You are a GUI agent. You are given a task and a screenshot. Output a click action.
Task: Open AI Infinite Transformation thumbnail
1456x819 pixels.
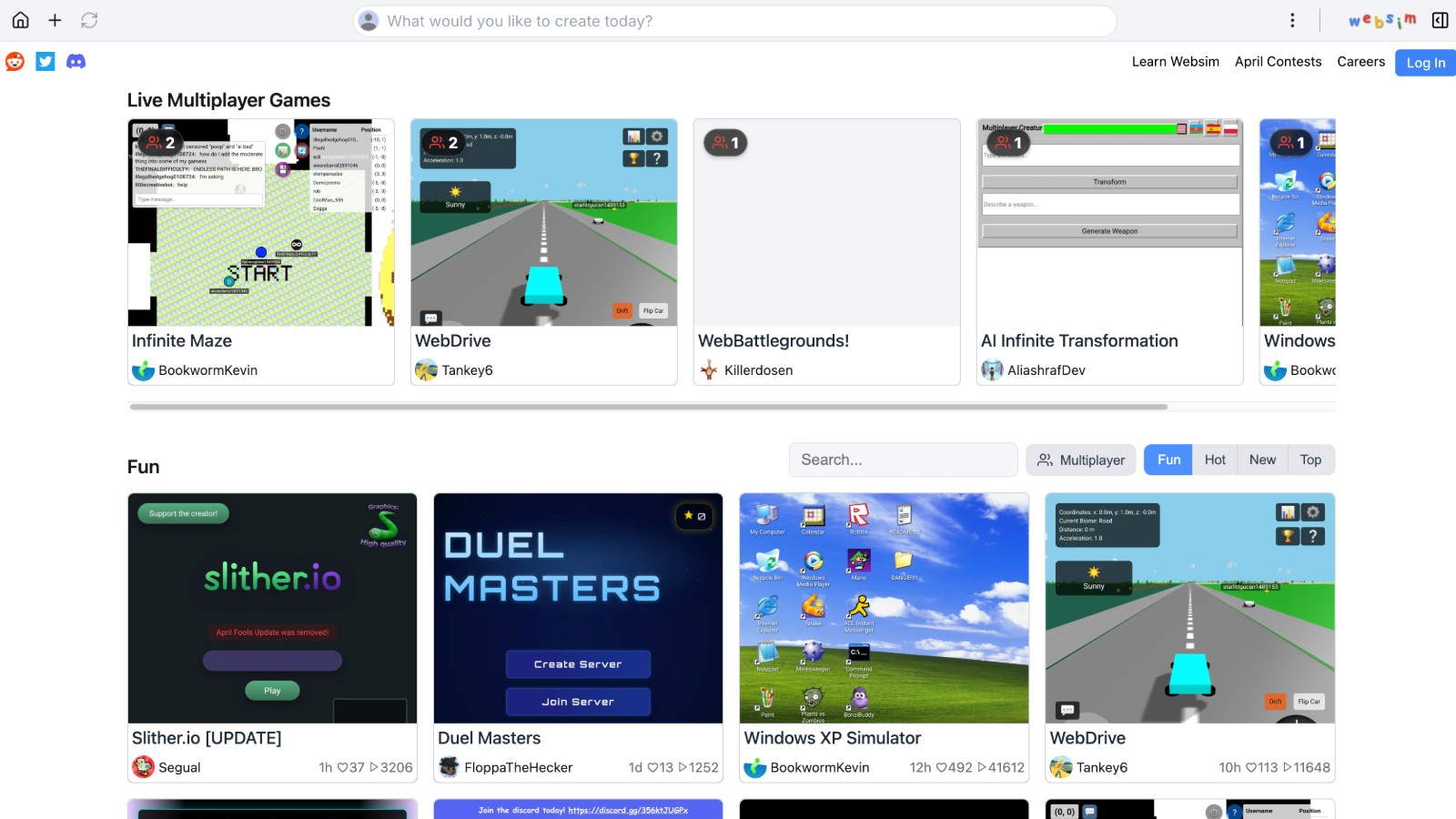point(1110,222)
